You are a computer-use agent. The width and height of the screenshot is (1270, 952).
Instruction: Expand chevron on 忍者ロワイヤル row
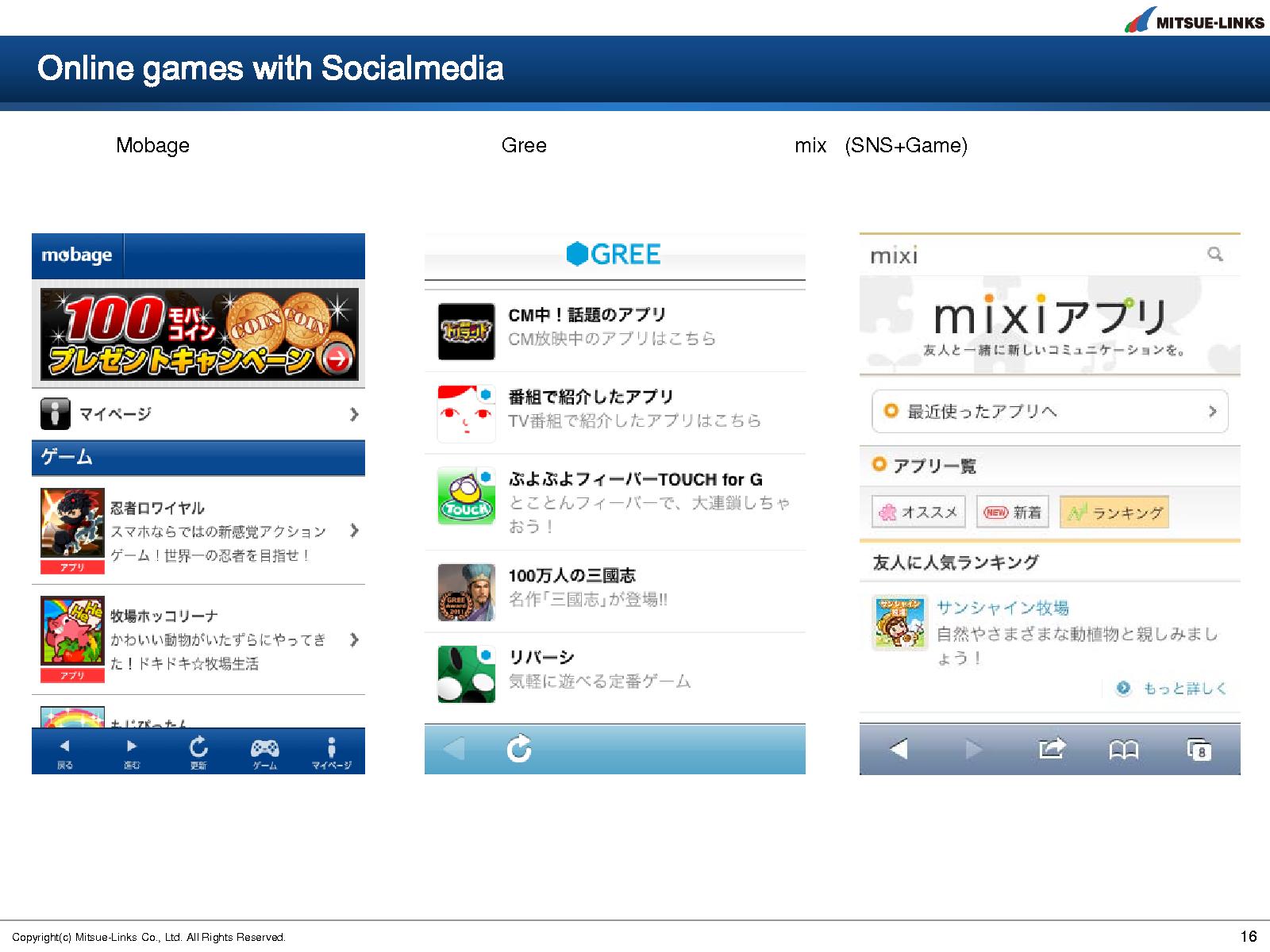(354, 530)
